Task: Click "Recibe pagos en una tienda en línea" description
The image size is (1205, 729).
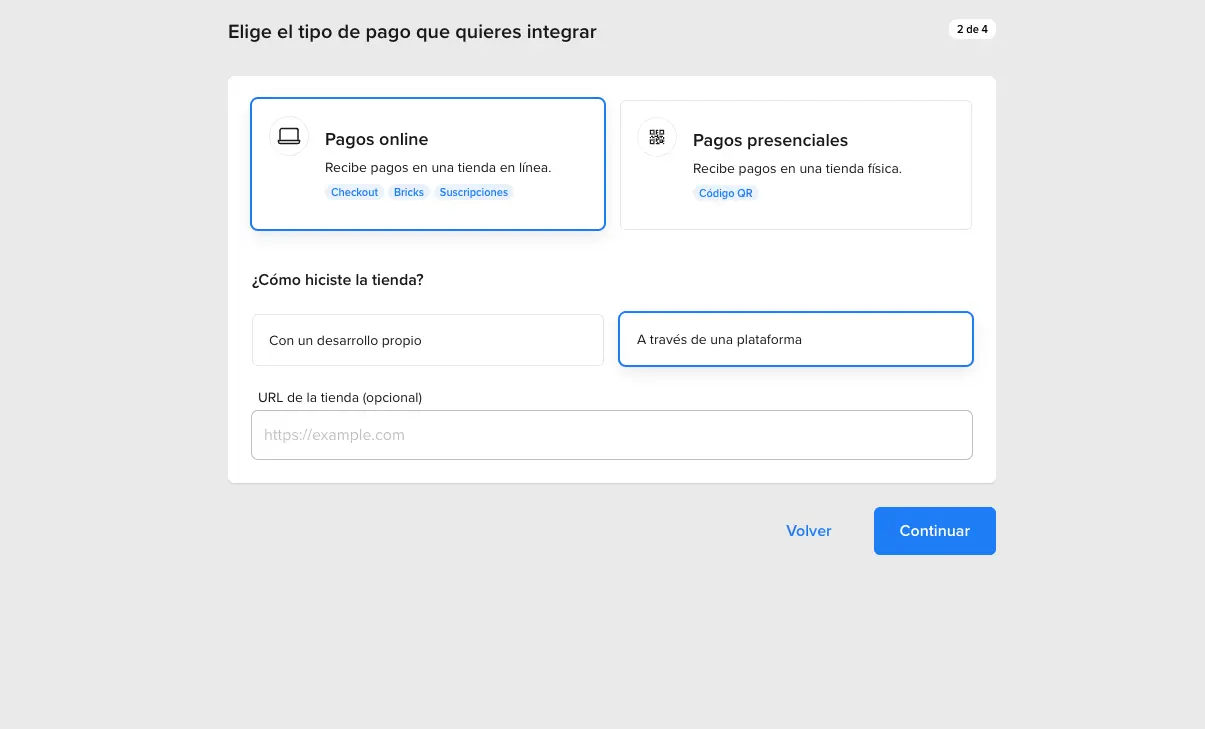Action: (x=438, y=167)
